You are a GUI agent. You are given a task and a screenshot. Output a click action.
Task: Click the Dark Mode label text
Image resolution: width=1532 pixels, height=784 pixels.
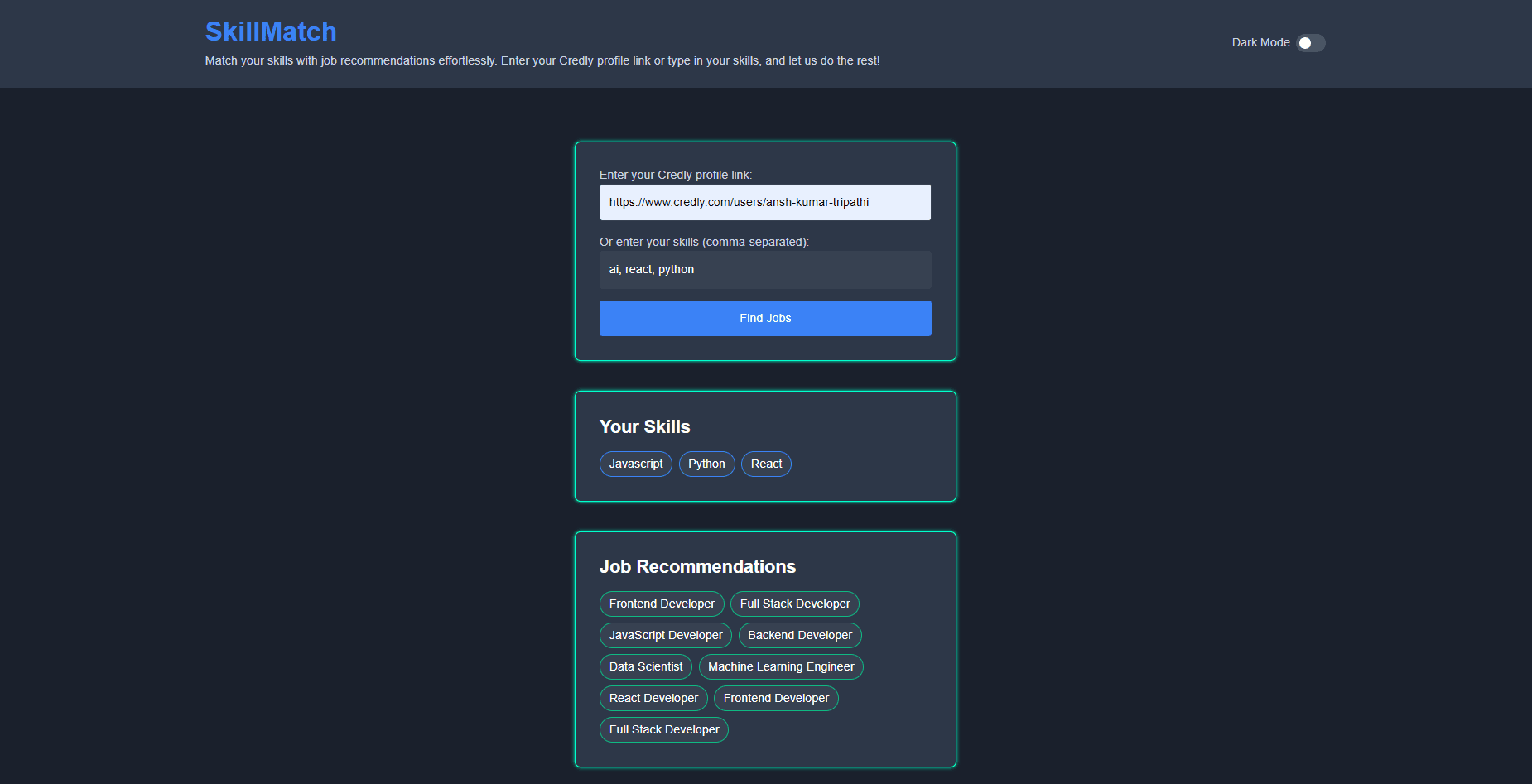coord(1260,42)
